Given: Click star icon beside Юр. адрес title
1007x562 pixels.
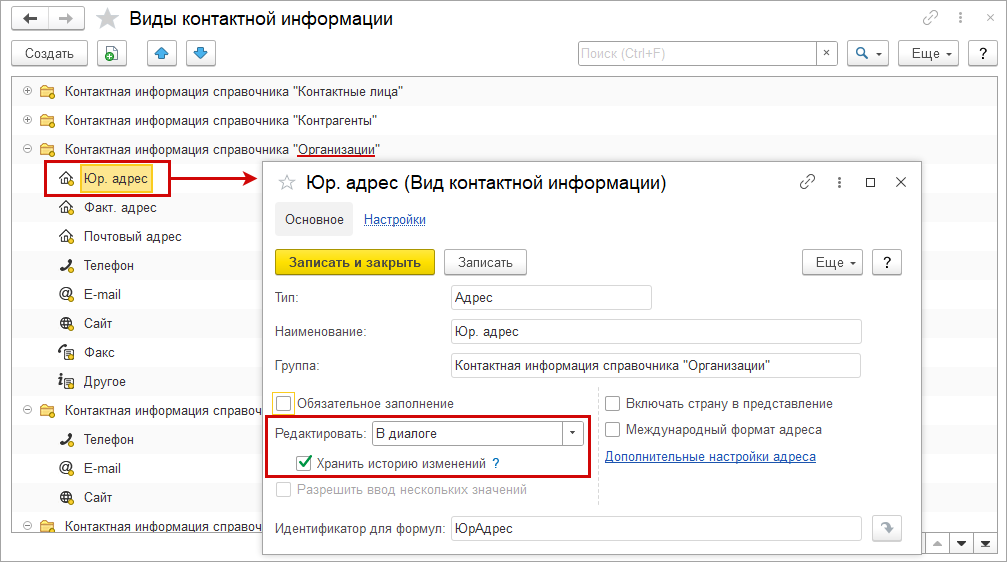Looking at the screenshot, I should pos(287,183).
